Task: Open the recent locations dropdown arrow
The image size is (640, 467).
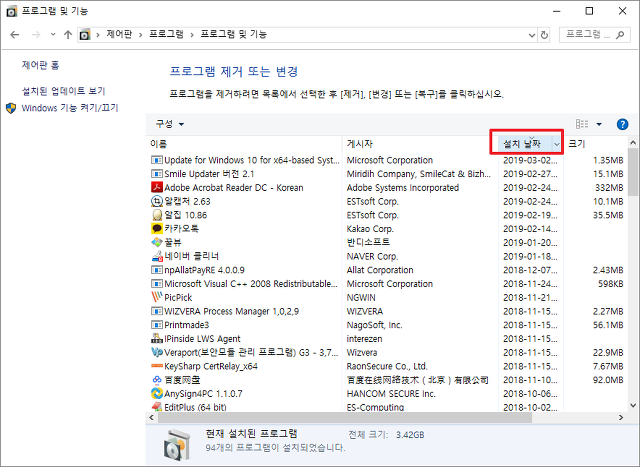Action: point(53,35)
